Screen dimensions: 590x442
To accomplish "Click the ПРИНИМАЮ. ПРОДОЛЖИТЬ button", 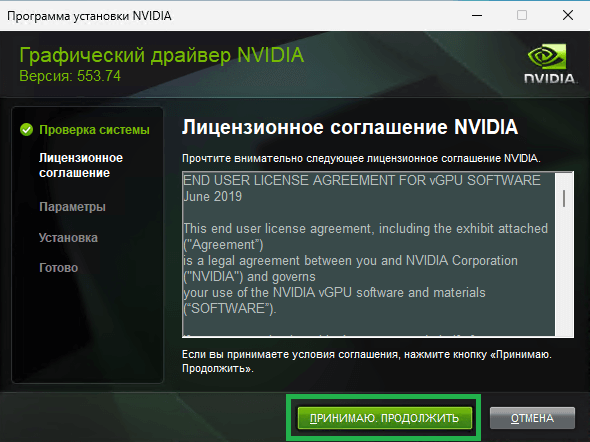I will click(x=385, y=418).
